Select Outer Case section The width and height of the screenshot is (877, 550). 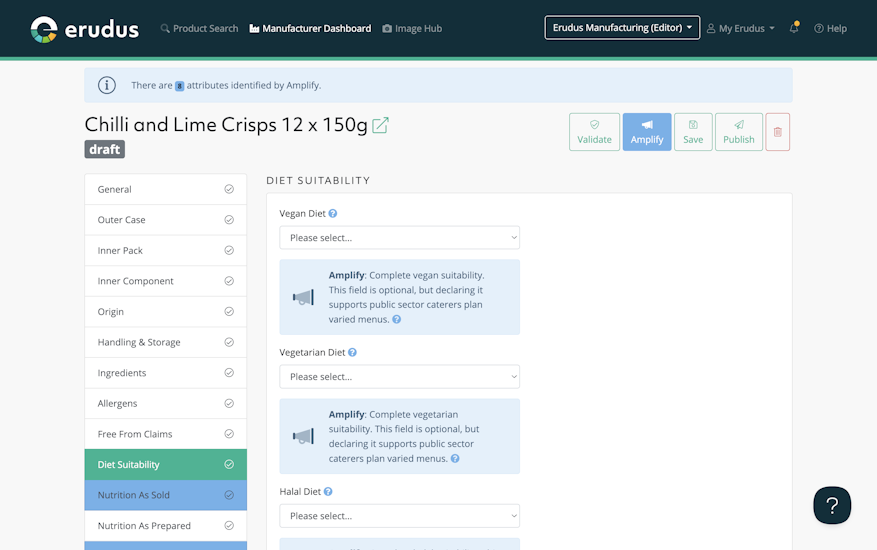click(166, 220)
